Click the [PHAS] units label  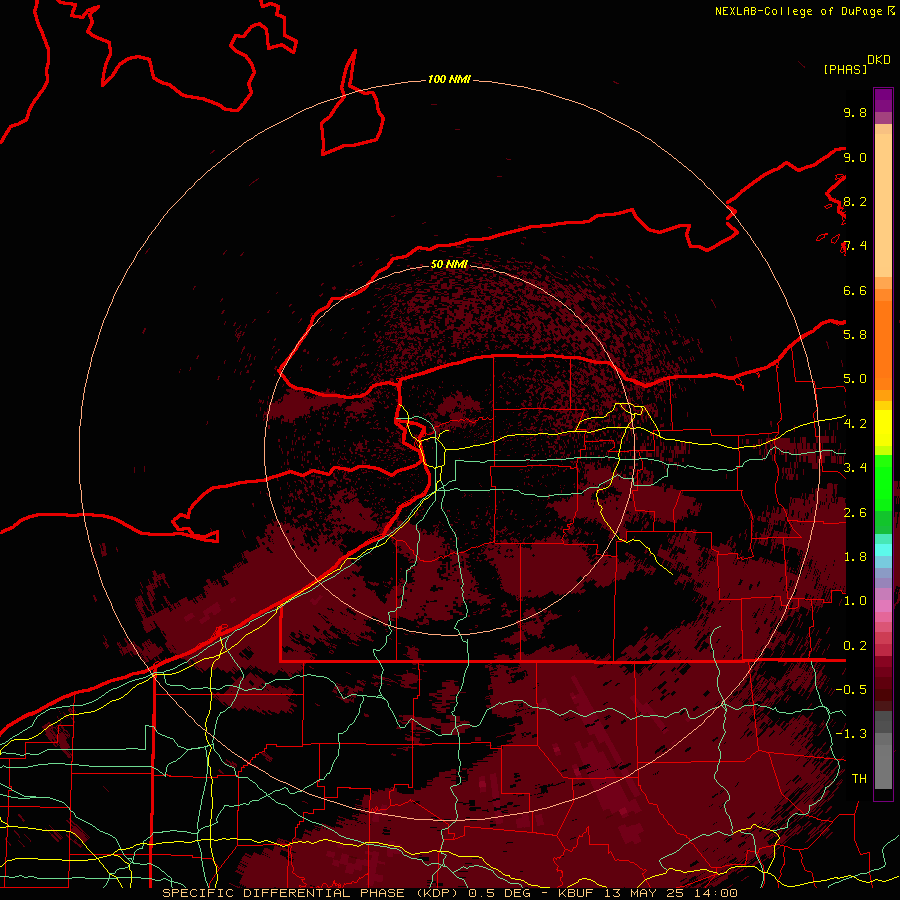point(845,70)
